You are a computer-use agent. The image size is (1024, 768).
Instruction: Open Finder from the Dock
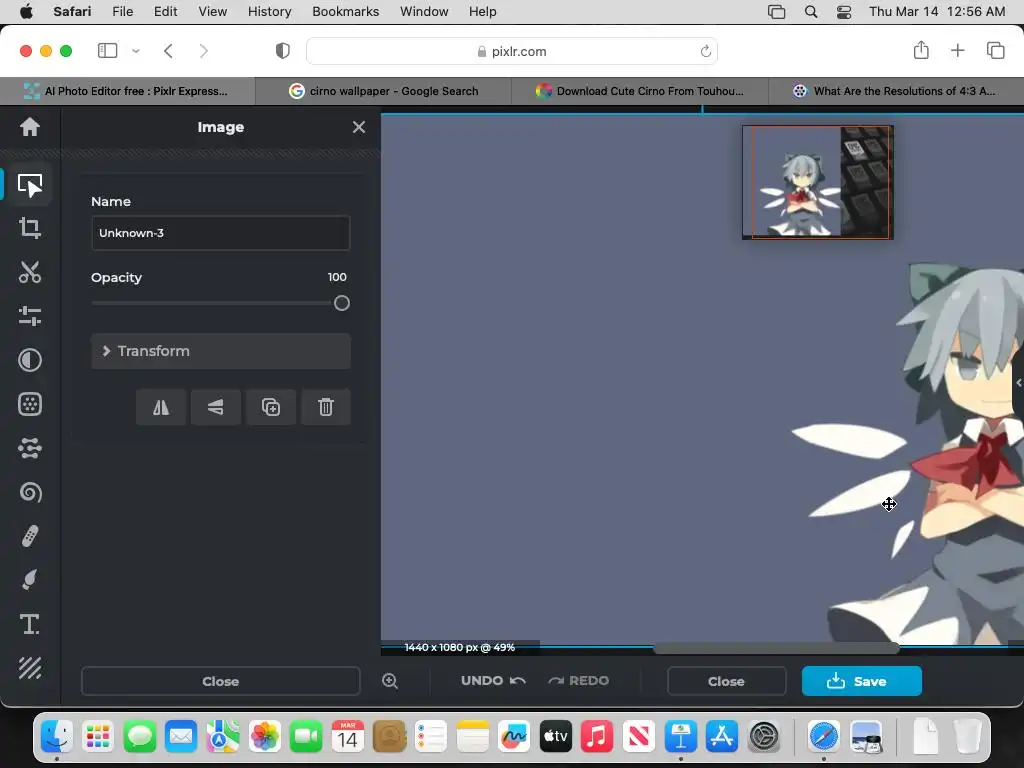tap(57, 737)
